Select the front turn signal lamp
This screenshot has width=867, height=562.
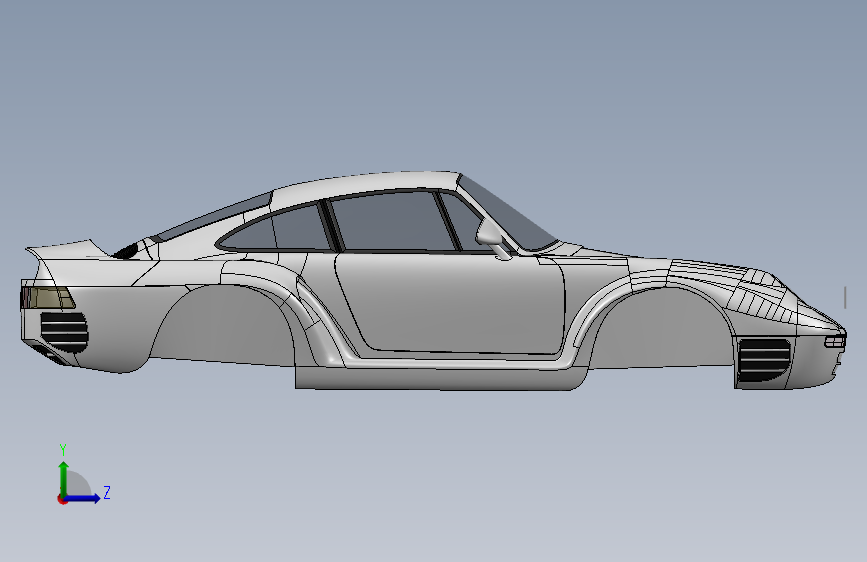[x=835, y=341]
